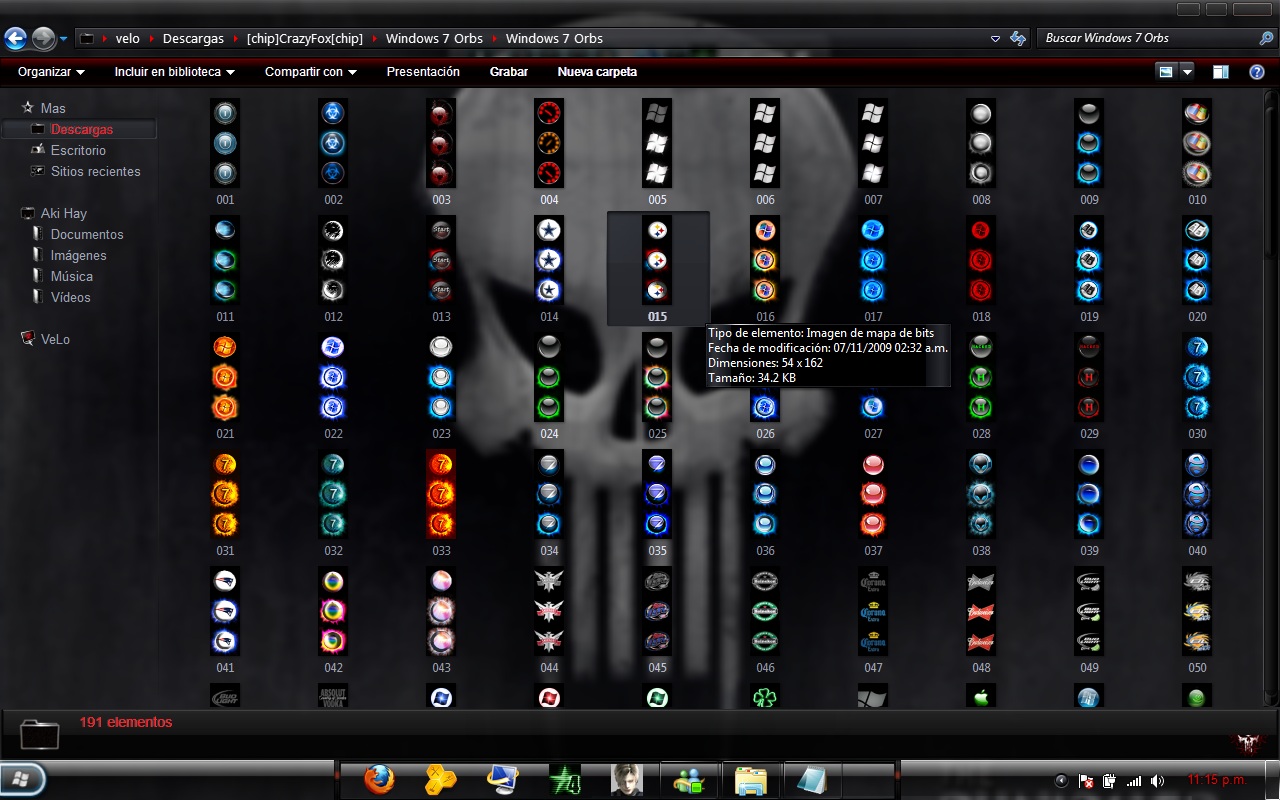Select the gauge orb image 004
1280x800 pixels.
(549, 143)
